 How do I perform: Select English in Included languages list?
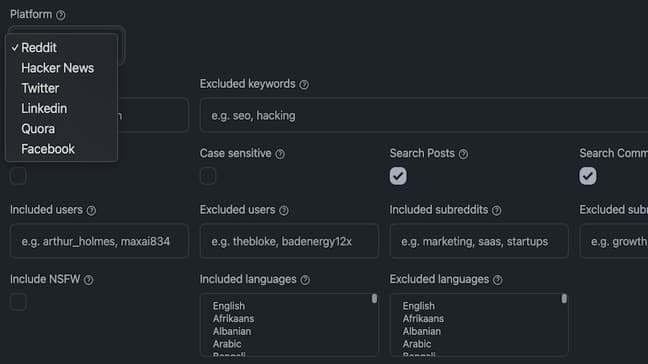point(229,306)
